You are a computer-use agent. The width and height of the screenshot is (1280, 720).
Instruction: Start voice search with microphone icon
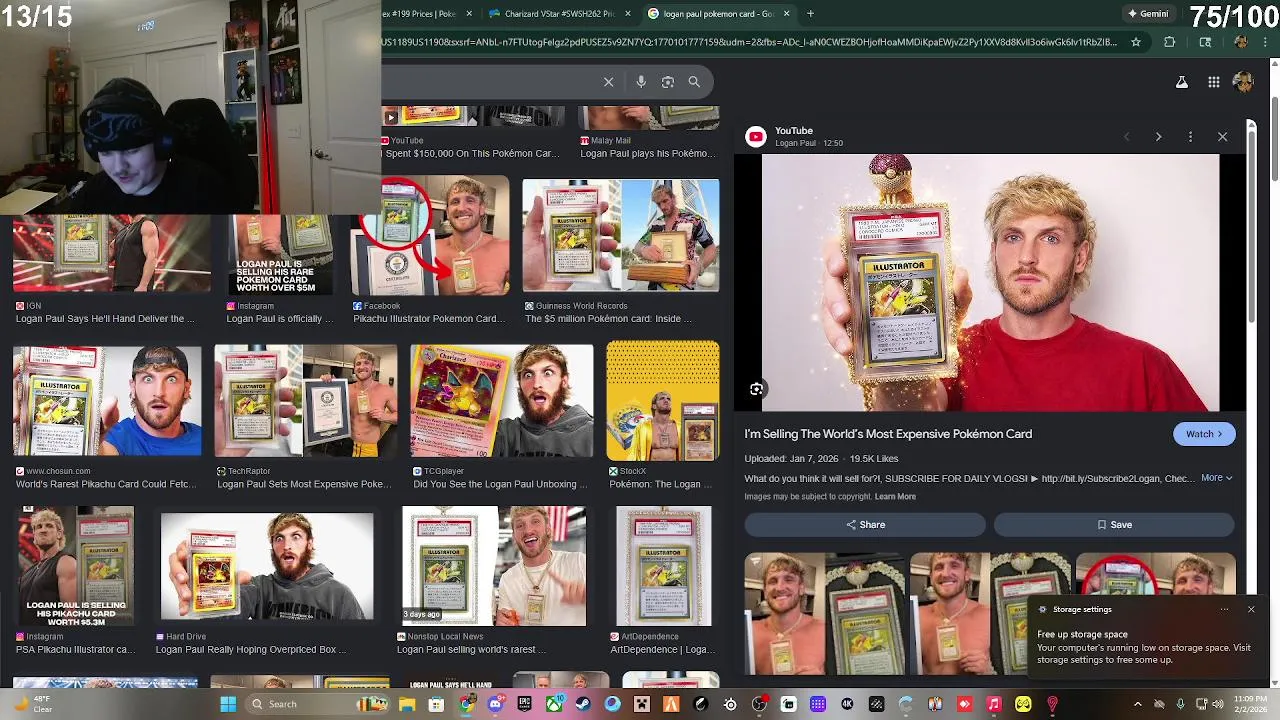coord(641,82)
